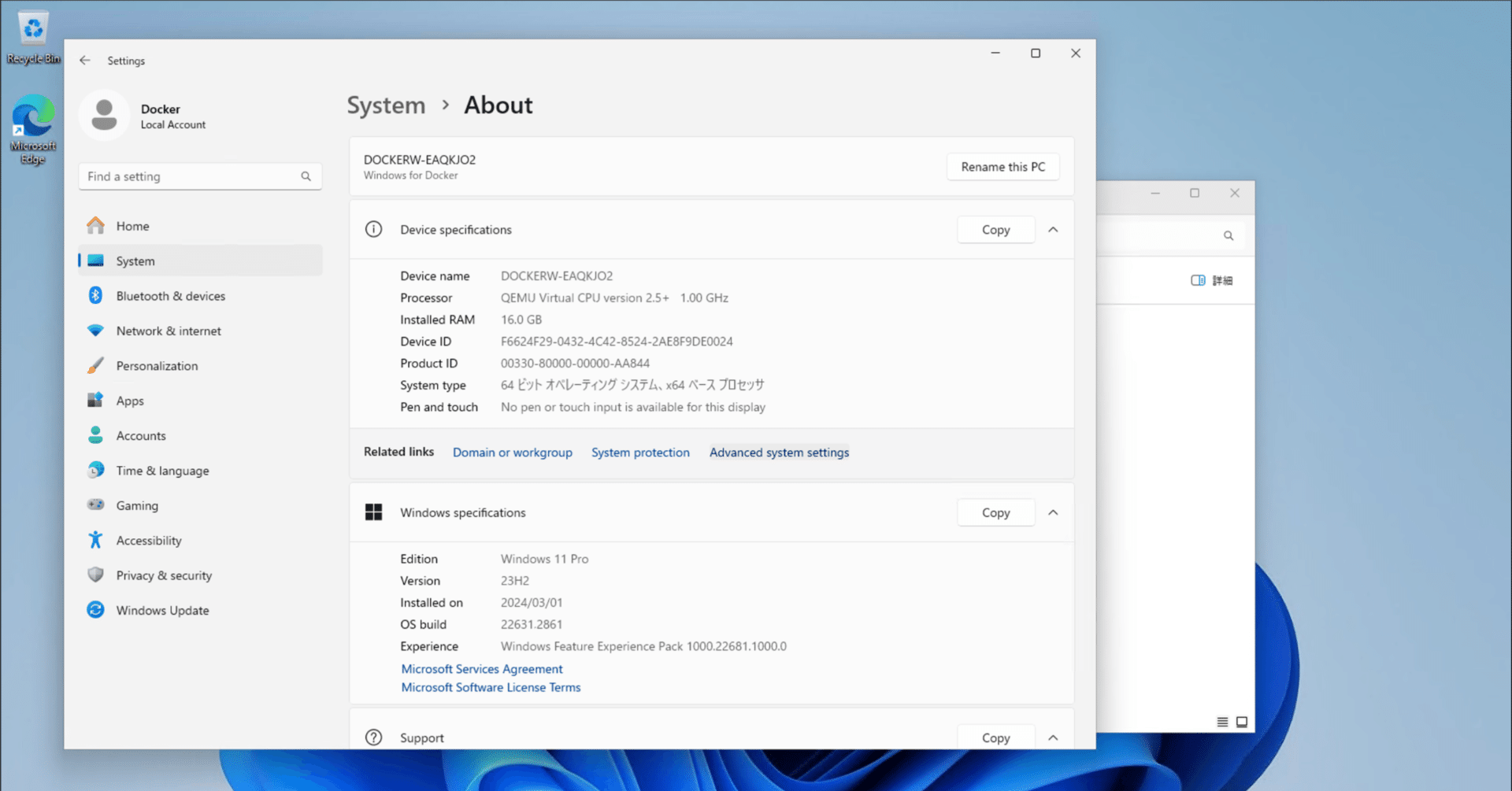
Task: Open the Bluetooth icon in sidebar
Action: tap(95, 296)
